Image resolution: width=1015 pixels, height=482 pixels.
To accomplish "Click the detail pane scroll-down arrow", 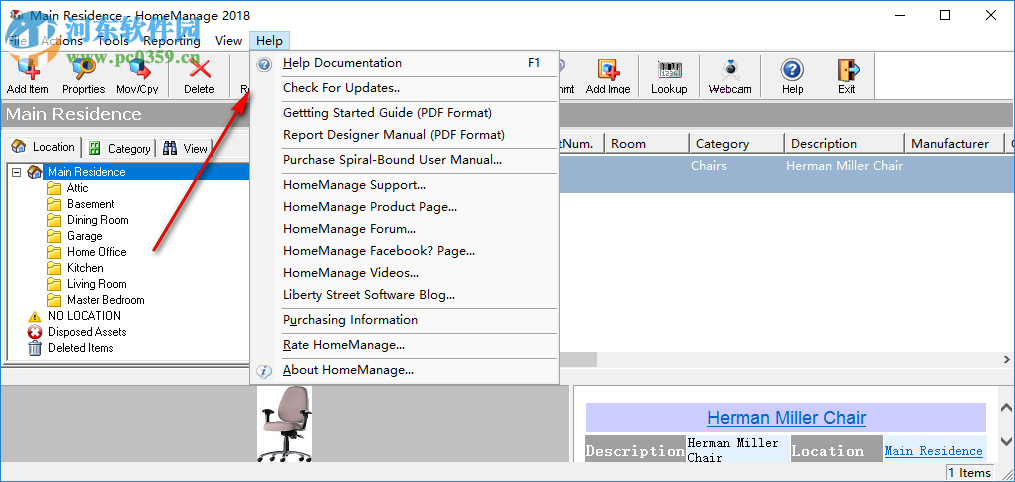I will point(1006,442).
